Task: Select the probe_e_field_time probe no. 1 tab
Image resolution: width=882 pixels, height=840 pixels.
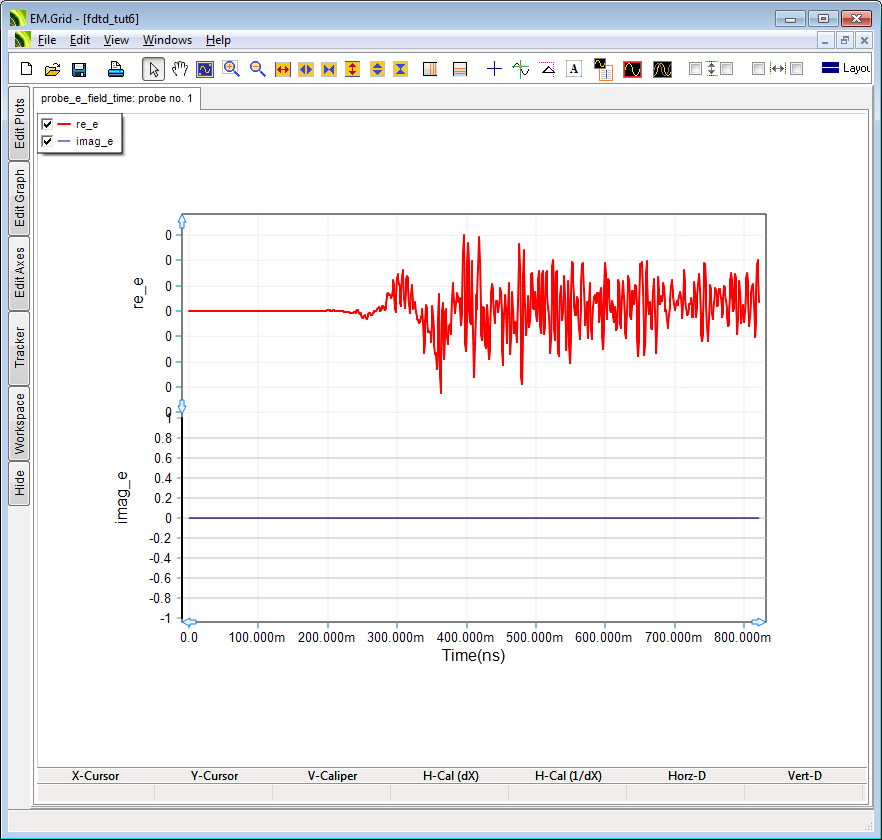Action: 117,99
